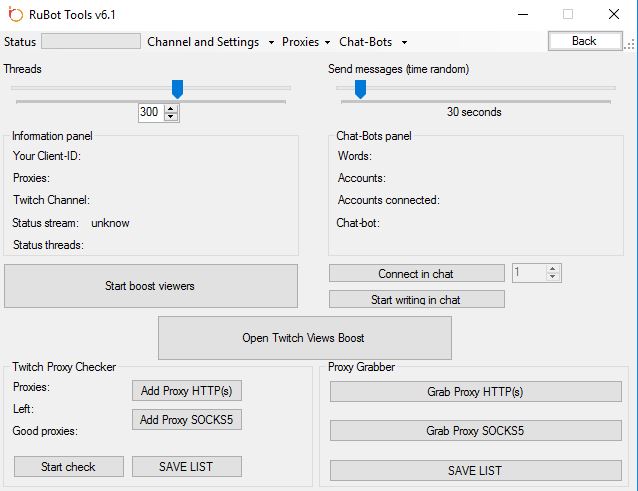Start check in Twitch Proxy Checker
The image size is (638, 491).
(68, 467)
